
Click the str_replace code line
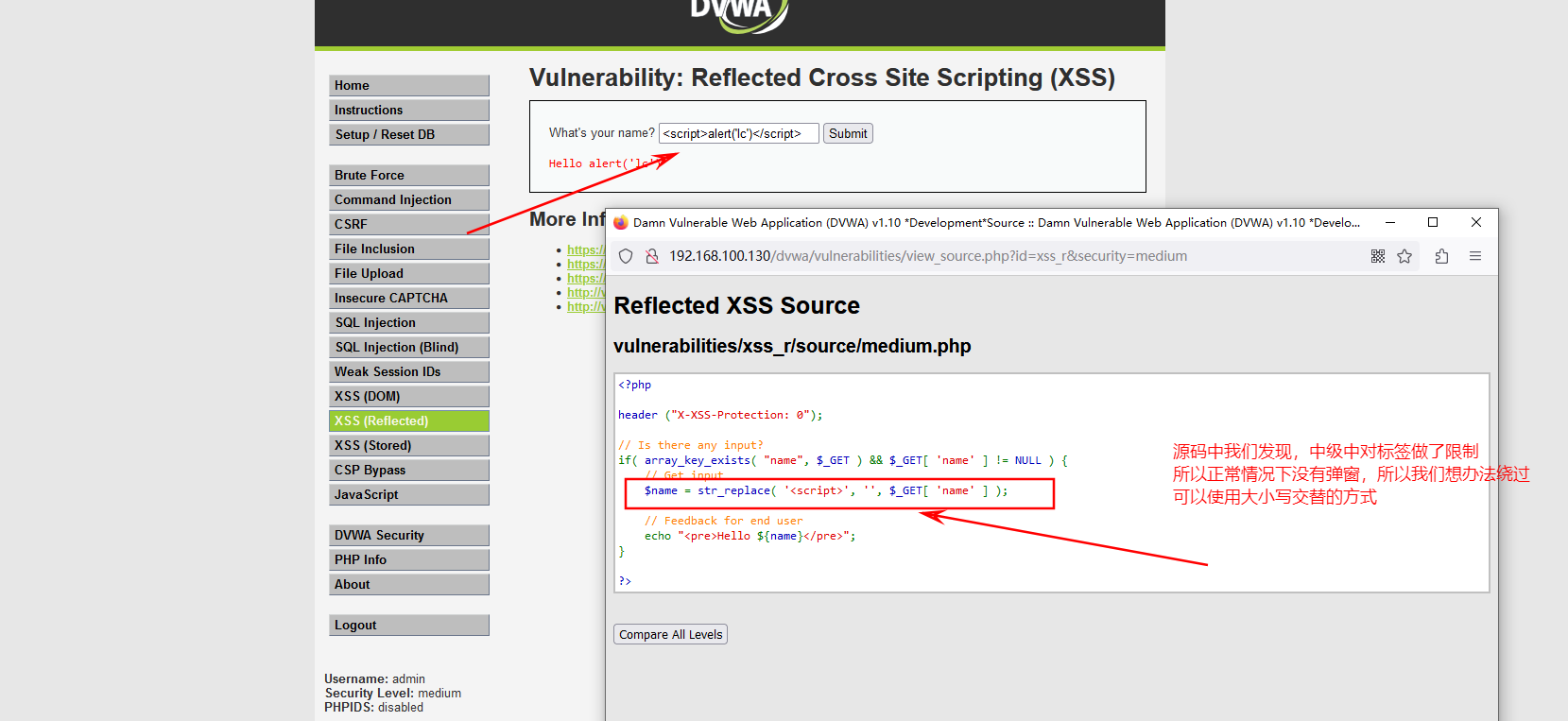pyautogui.click(x=826, y=490)
